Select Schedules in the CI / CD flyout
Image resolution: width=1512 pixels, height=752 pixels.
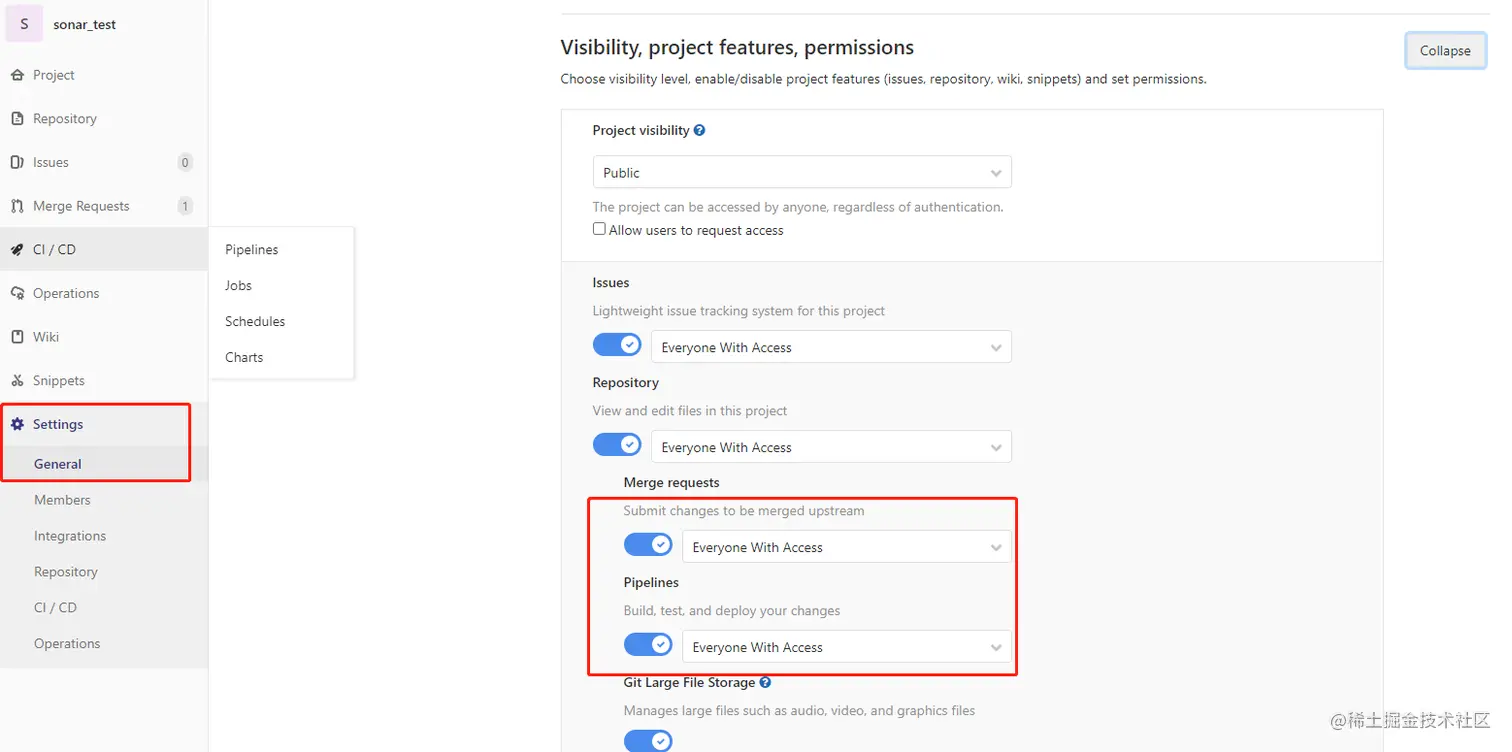click(255, 321)
